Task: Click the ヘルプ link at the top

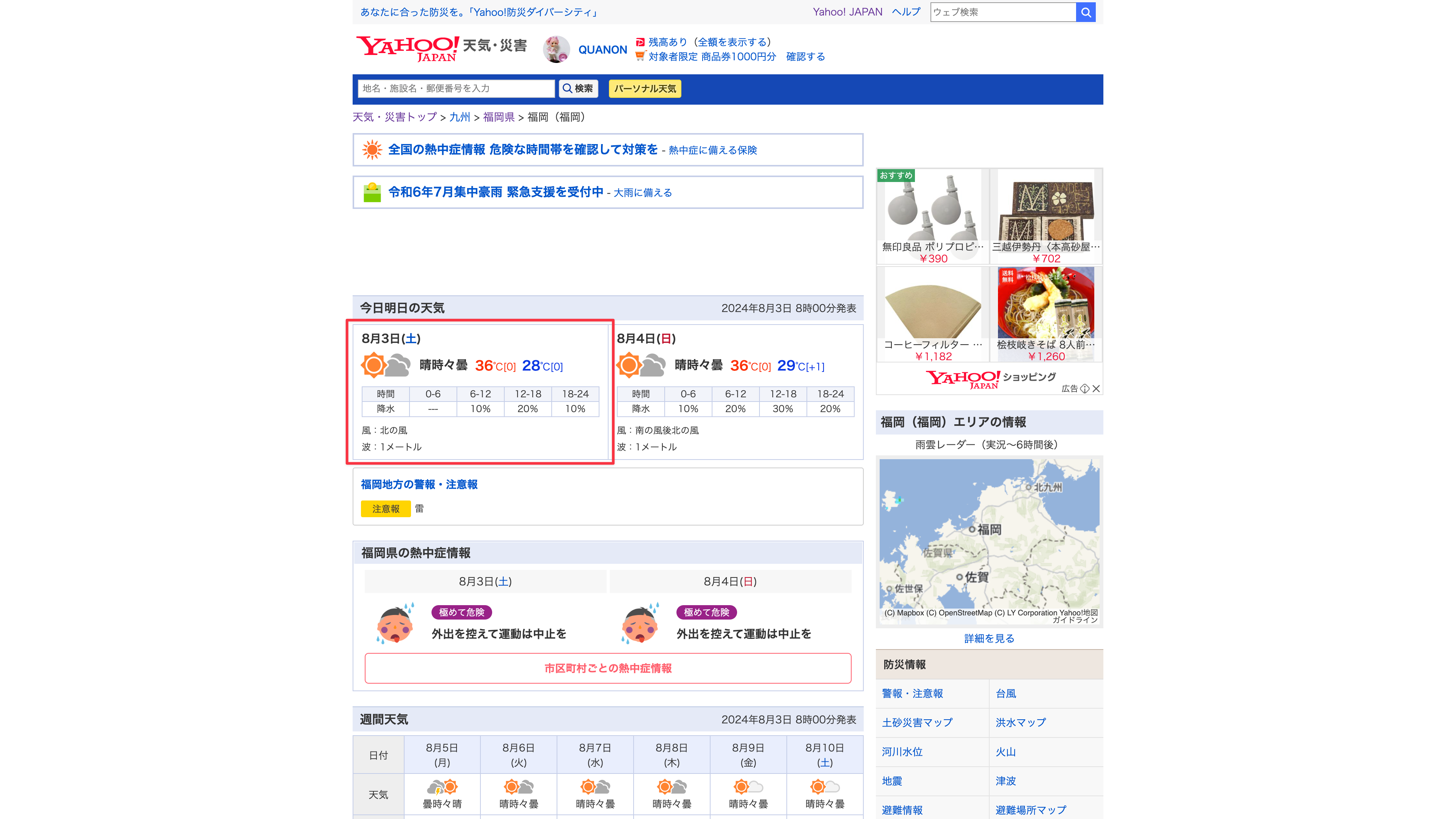Action: pyautogui.click(x=907, y=11)
